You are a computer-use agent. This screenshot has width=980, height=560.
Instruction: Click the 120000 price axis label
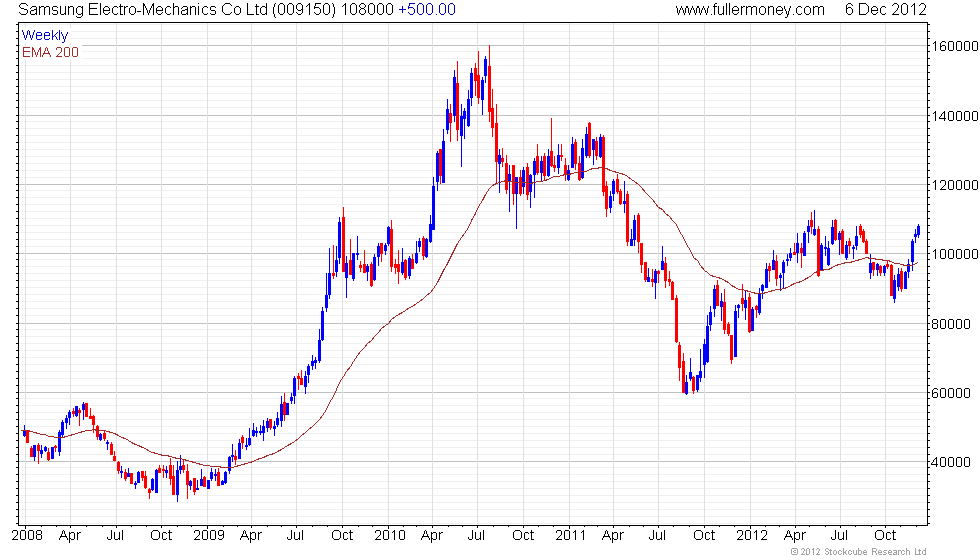click(954, 185)
